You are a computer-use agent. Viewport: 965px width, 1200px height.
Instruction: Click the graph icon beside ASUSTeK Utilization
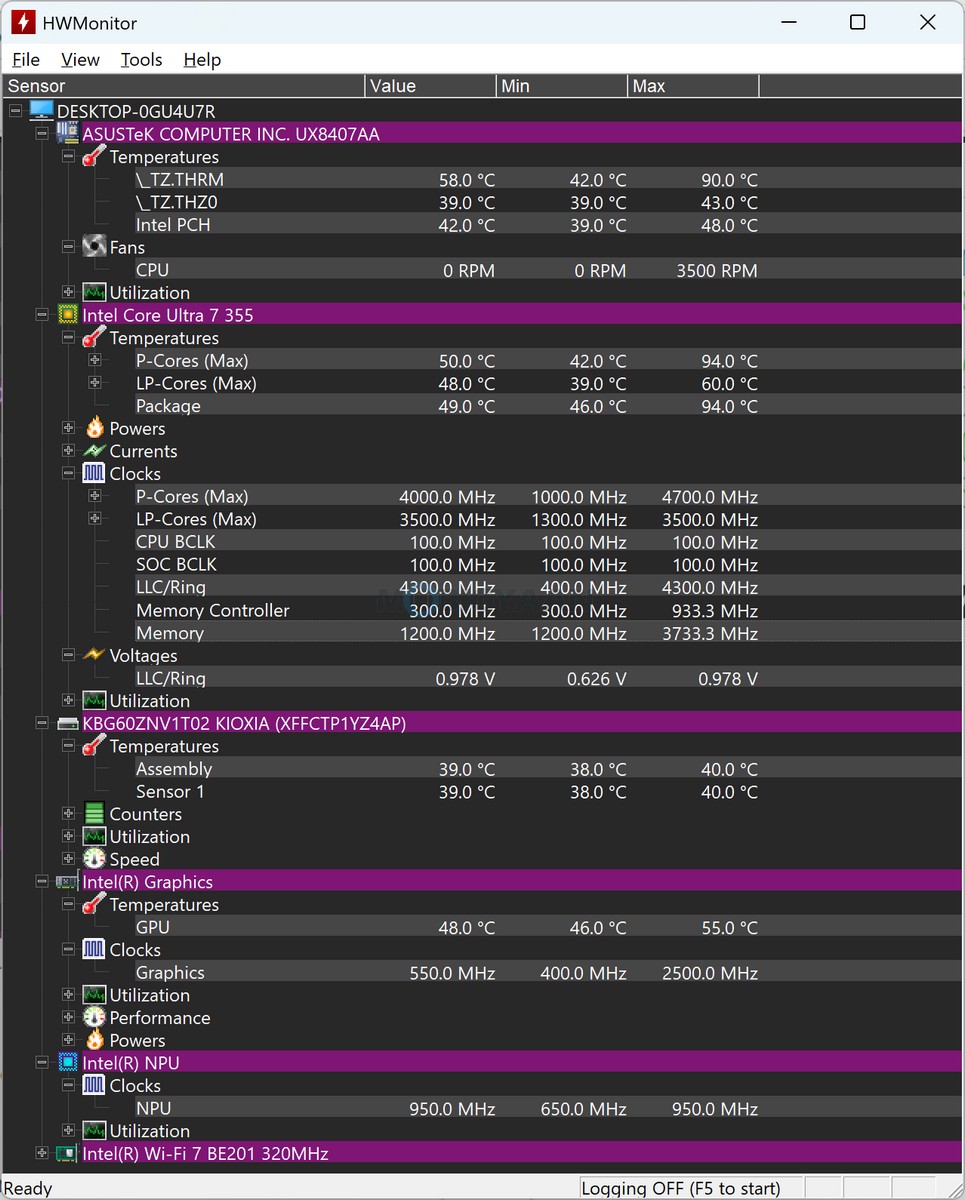point(94,292)
